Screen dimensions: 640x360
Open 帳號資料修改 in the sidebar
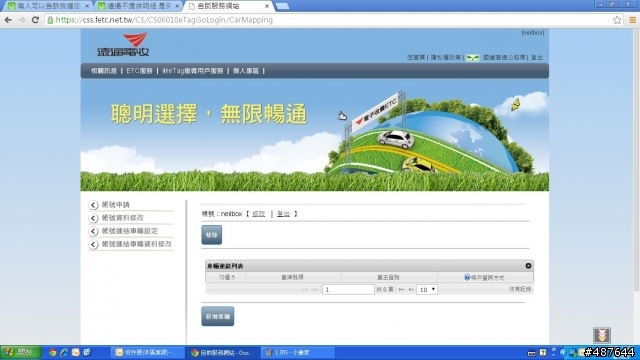click(x=122, y=218)
